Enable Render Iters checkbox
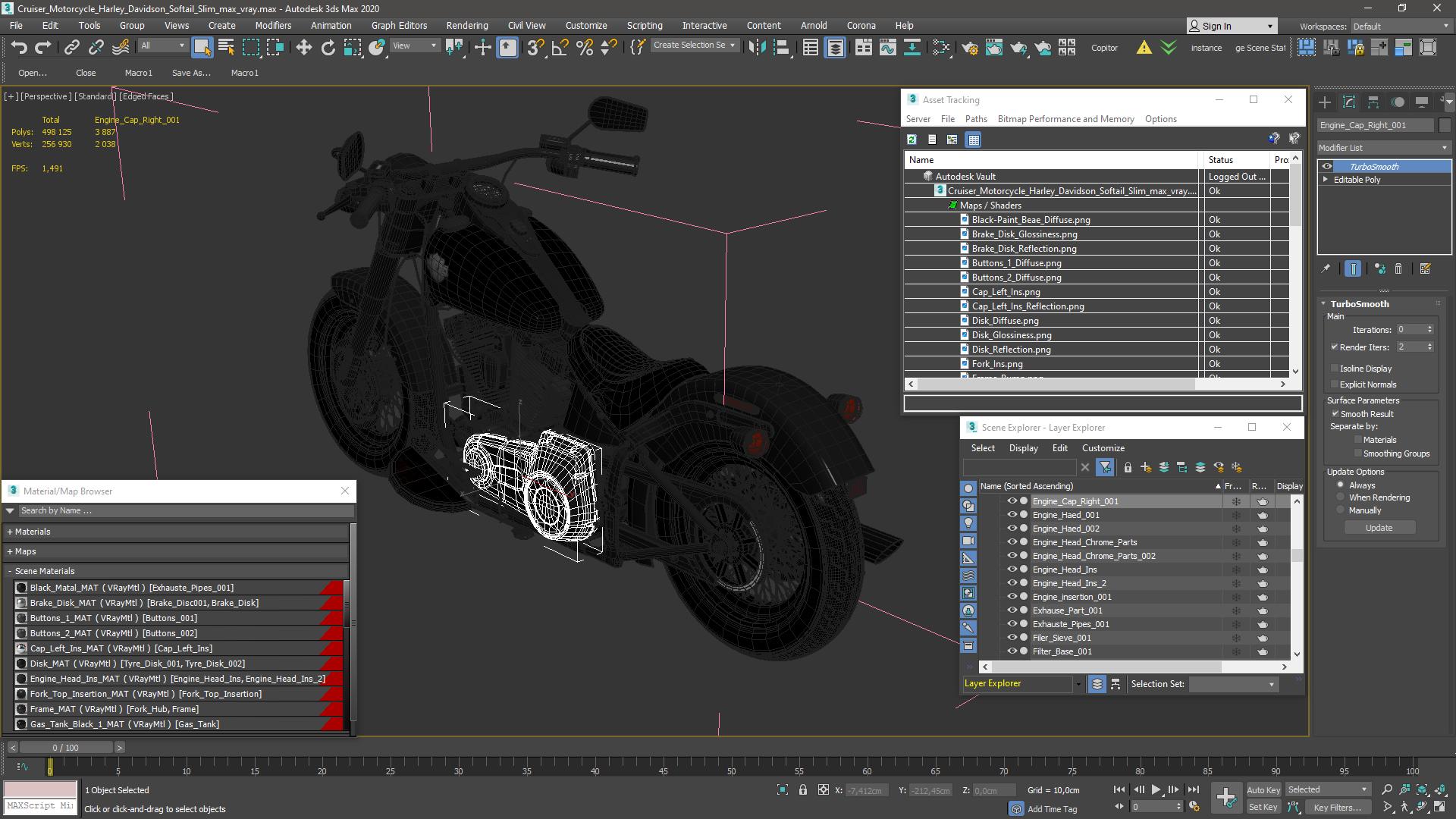Viewport: 1456px width, 819px height. click(x=1334, y=347)
